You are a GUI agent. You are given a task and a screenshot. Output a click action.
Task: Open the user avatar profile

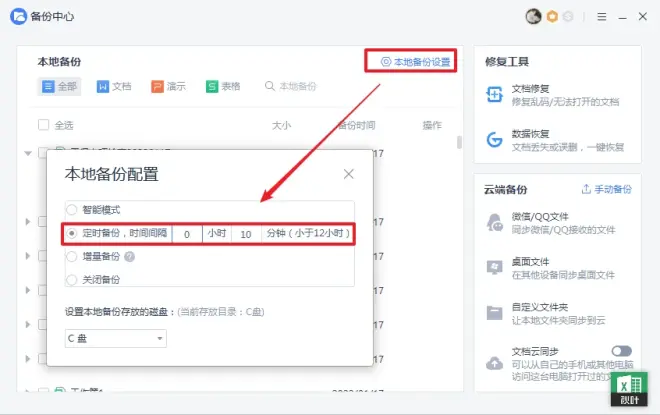[533, 16]
